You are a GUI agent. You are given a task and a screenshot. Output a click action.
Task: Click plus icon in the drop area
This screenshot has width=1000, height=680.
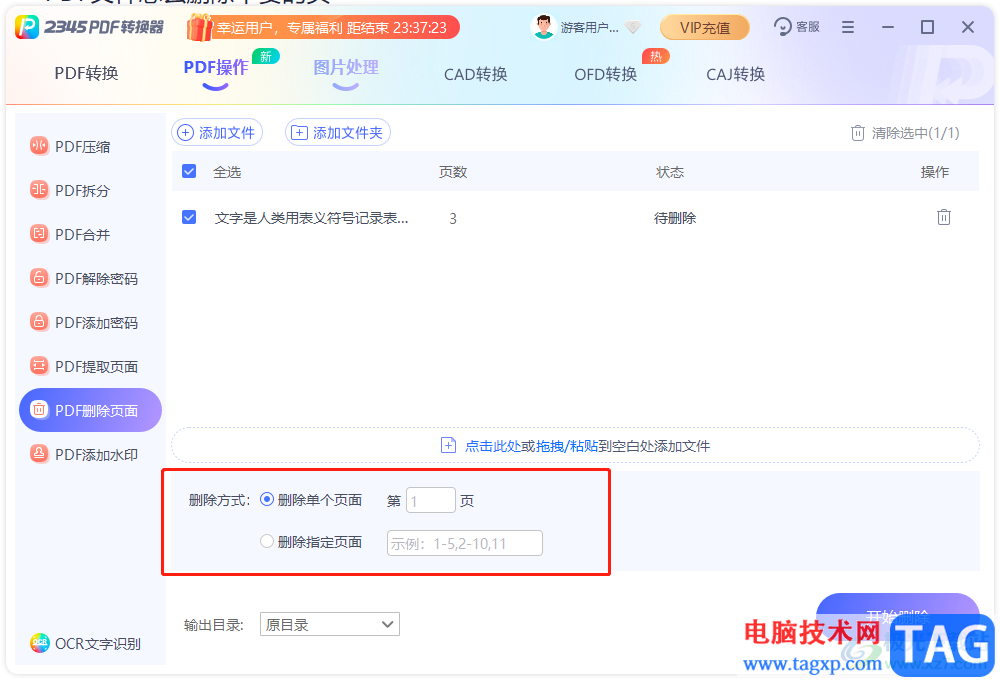448,445
